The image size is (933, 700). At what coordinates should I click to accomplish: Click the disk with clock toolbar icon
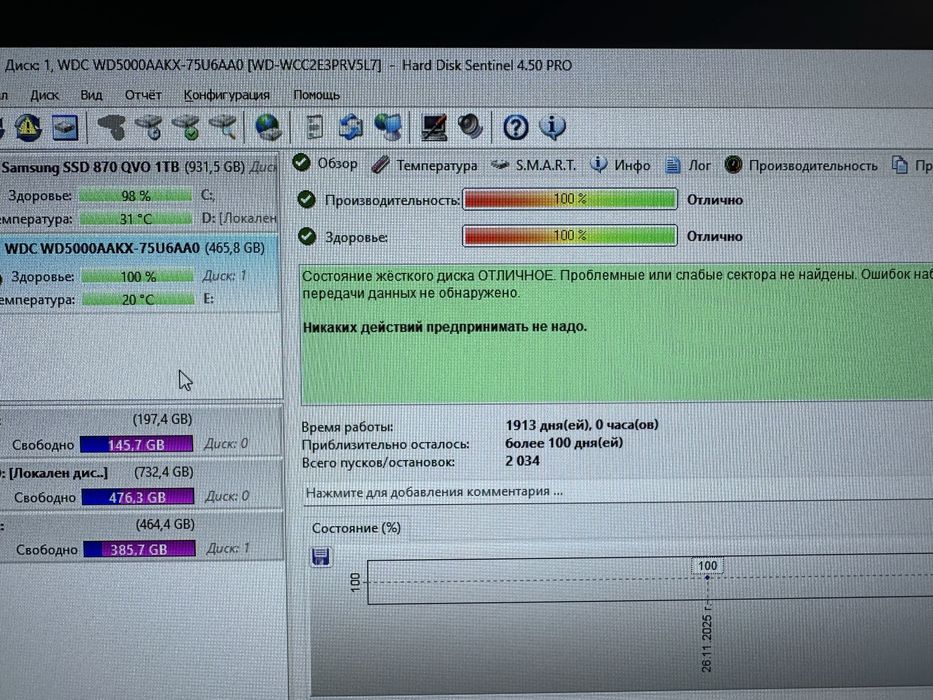click(149, 127)
